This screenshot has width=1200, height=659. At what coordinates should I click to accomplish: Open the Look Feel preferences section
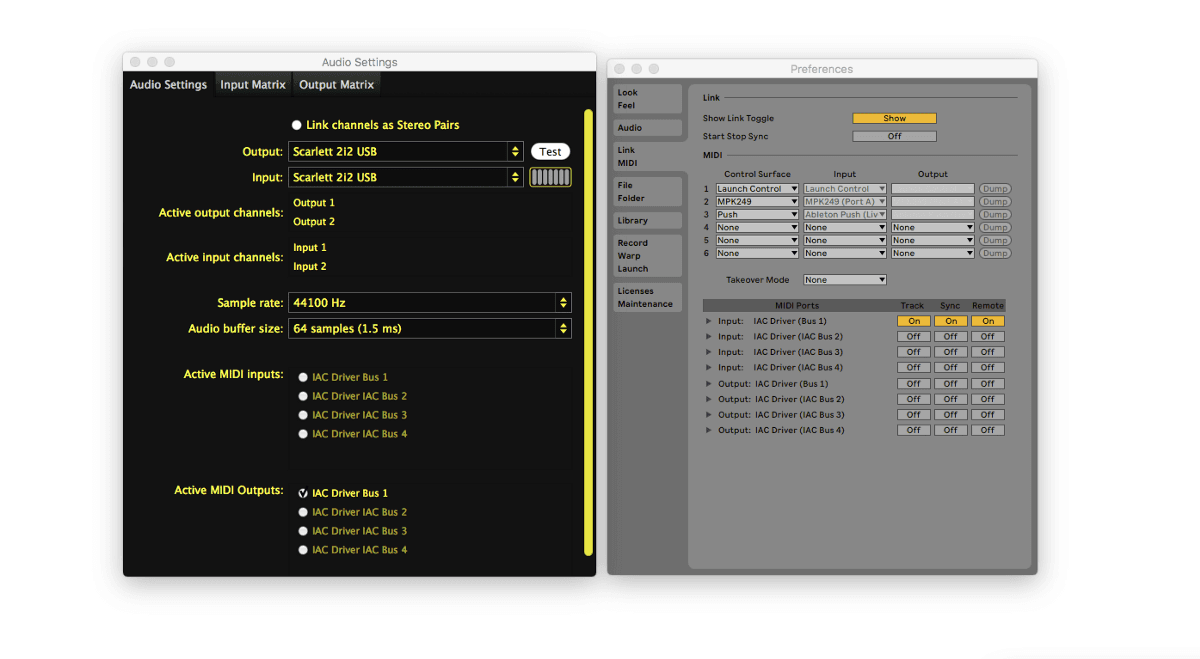pos(646,98)
